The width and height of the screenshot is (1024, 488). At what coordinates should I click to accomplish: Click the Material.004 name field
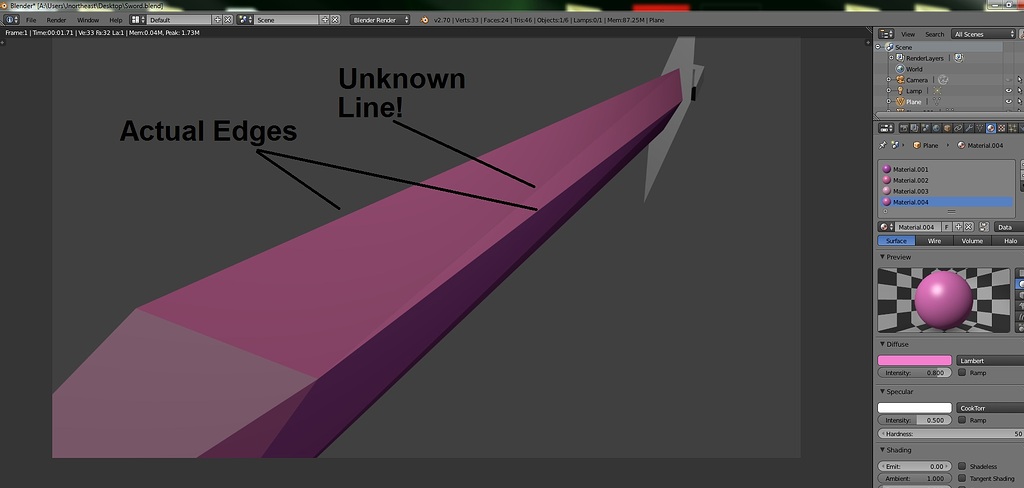click(918, 227)
